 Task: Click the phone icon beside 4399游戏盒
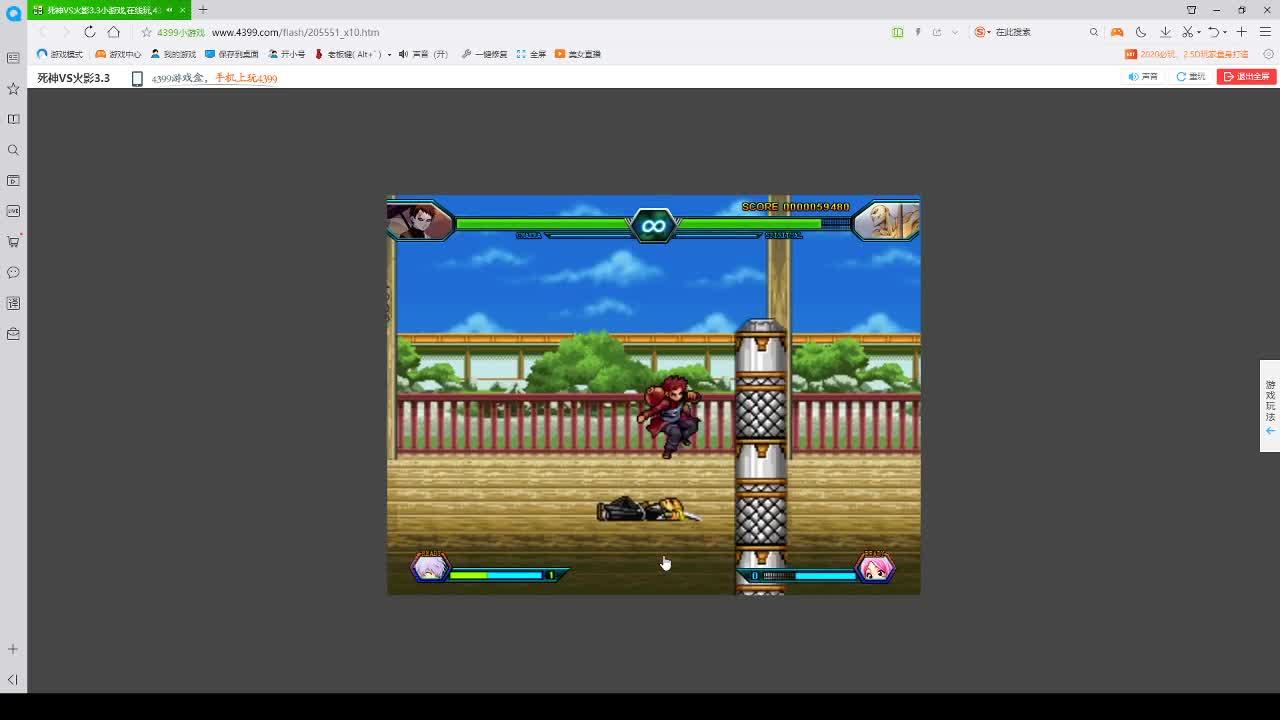(x=137, y=78)
